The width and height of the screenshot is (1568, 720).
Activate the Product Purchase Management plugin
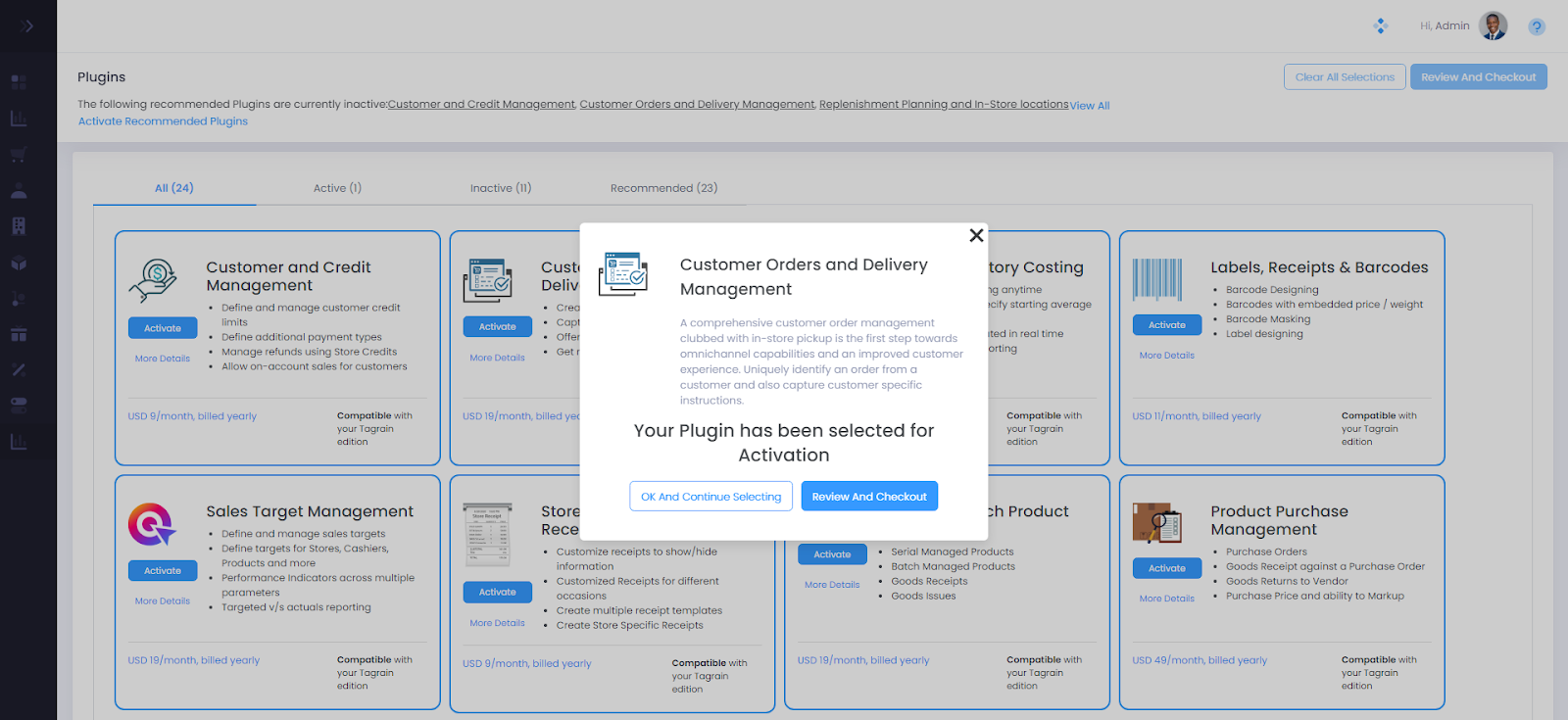point(1167,568)
